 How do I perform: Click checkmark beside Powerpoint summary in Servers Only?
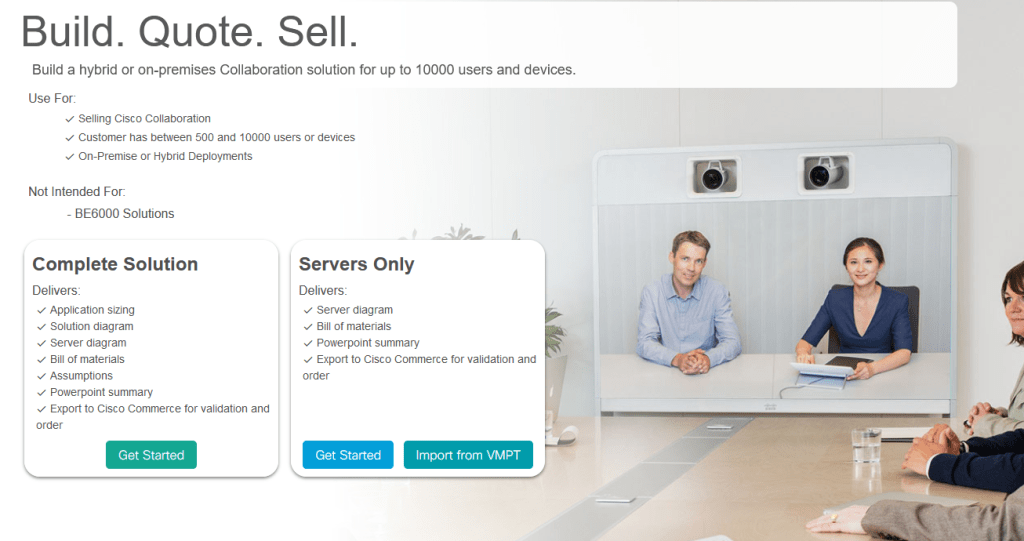coord(308,343)
